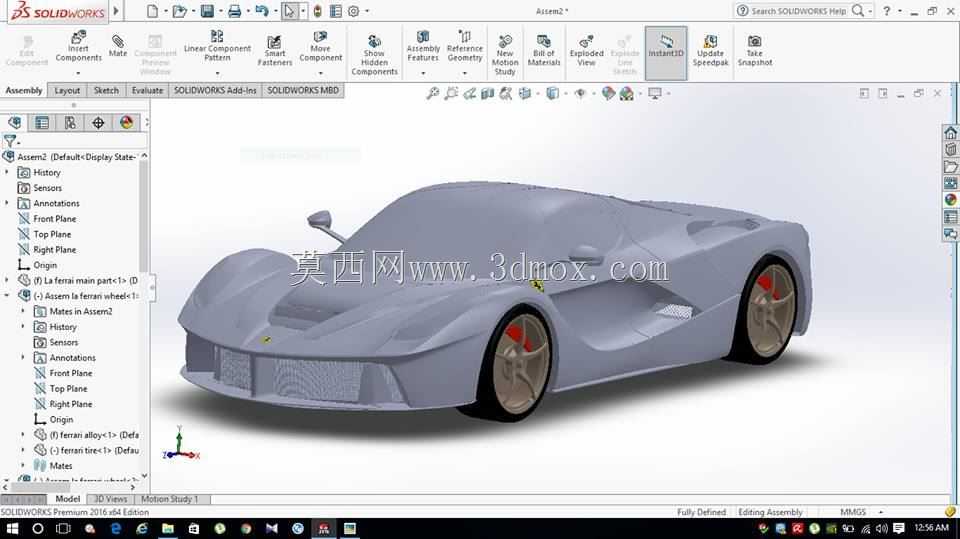Open Move Component dropdown arrow
960x539 pixels.
pos(320,73)
